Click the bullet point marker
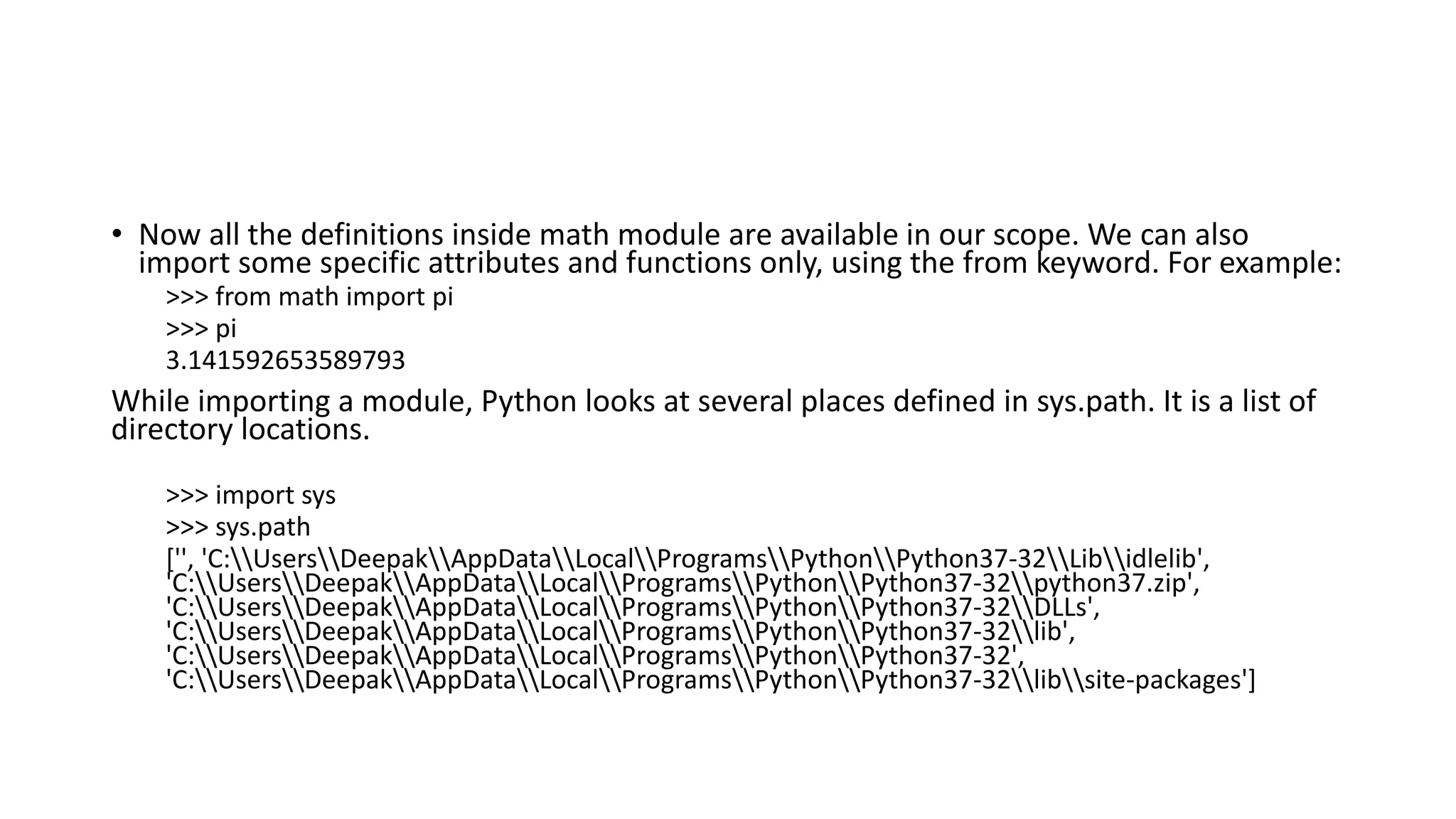1456x819 pixels. pyautogui.click(x=117, y=234)
